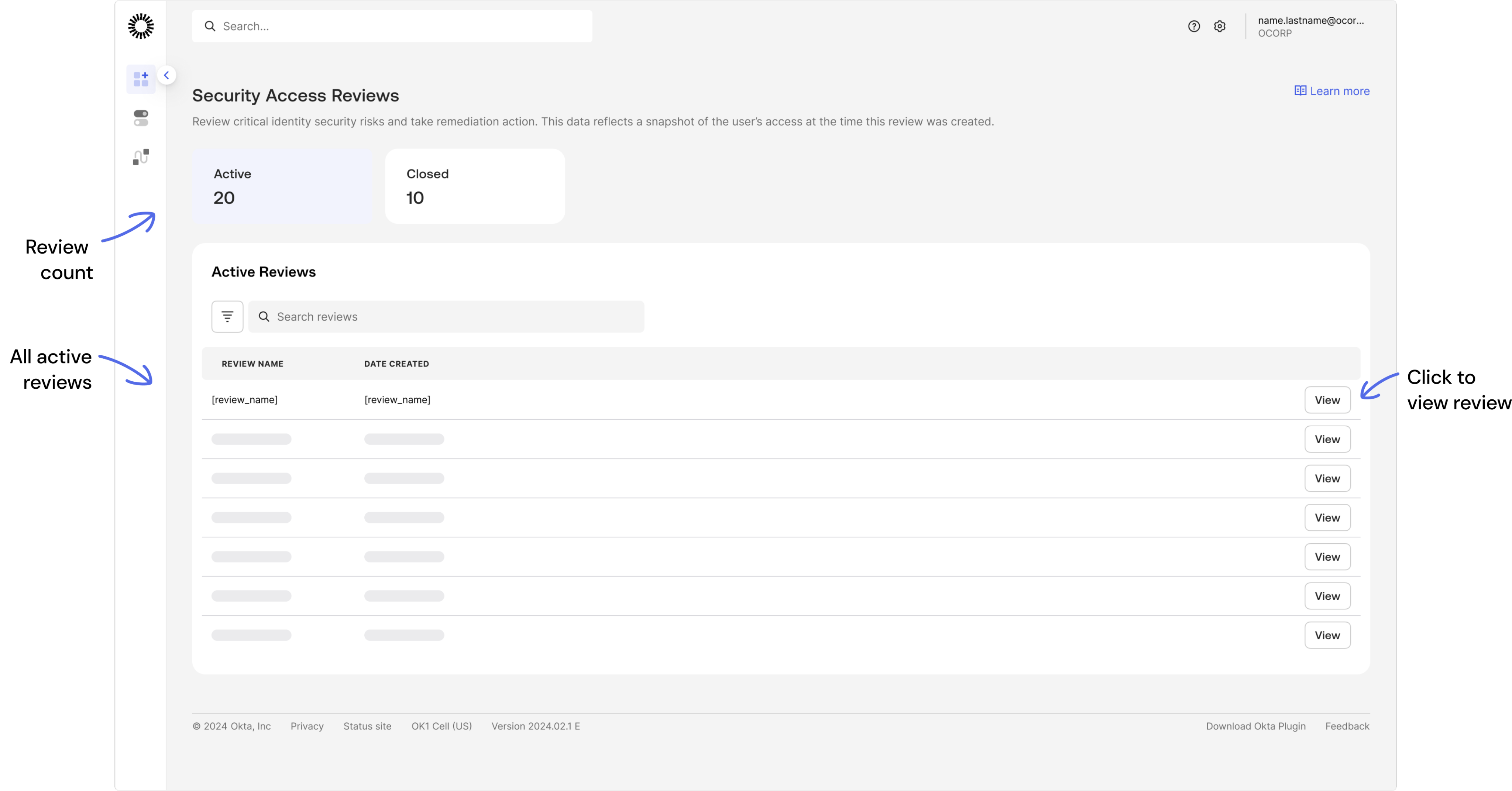Screen dimensions: 1512x791
Task: Open the help question mark icon
Action: [1194, 27]
